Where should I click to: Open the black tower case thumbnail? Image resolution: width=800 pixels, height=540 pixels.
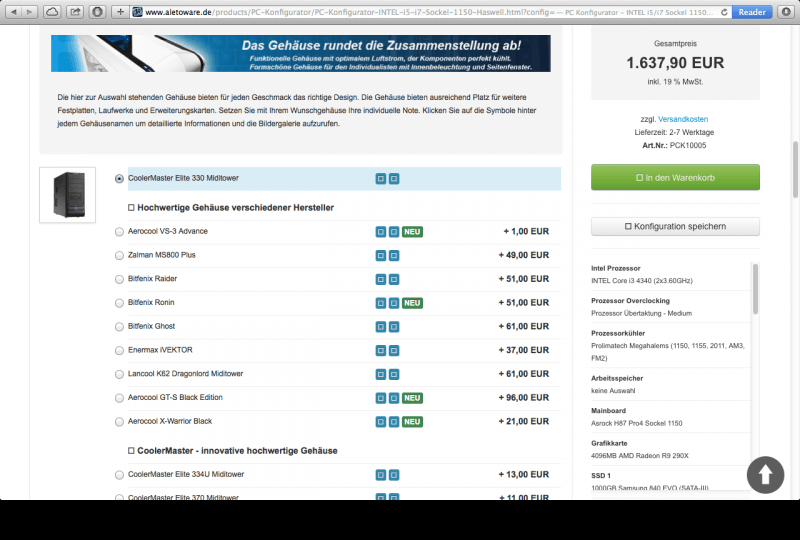68,195
